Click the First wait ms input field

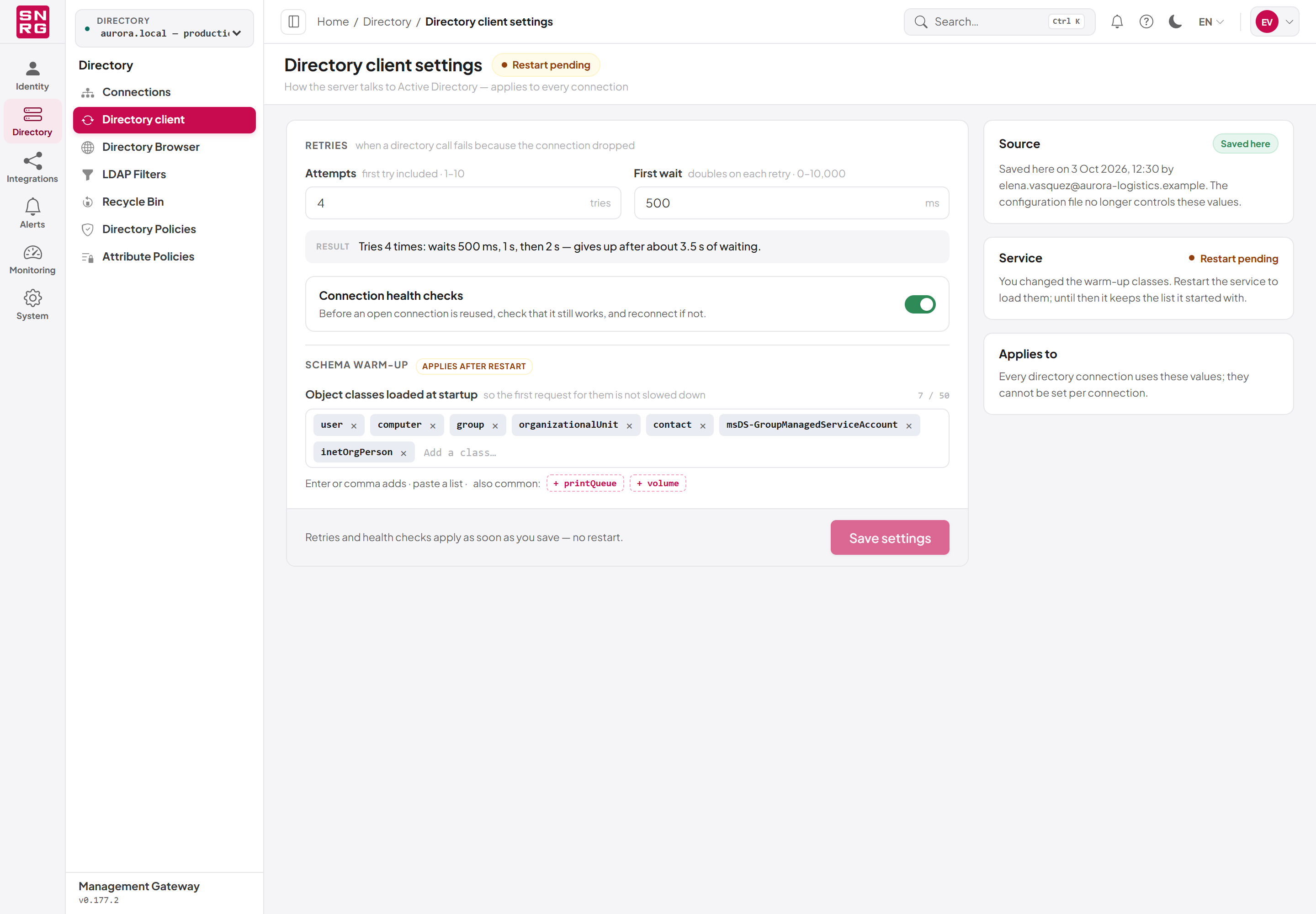[791, 203]
